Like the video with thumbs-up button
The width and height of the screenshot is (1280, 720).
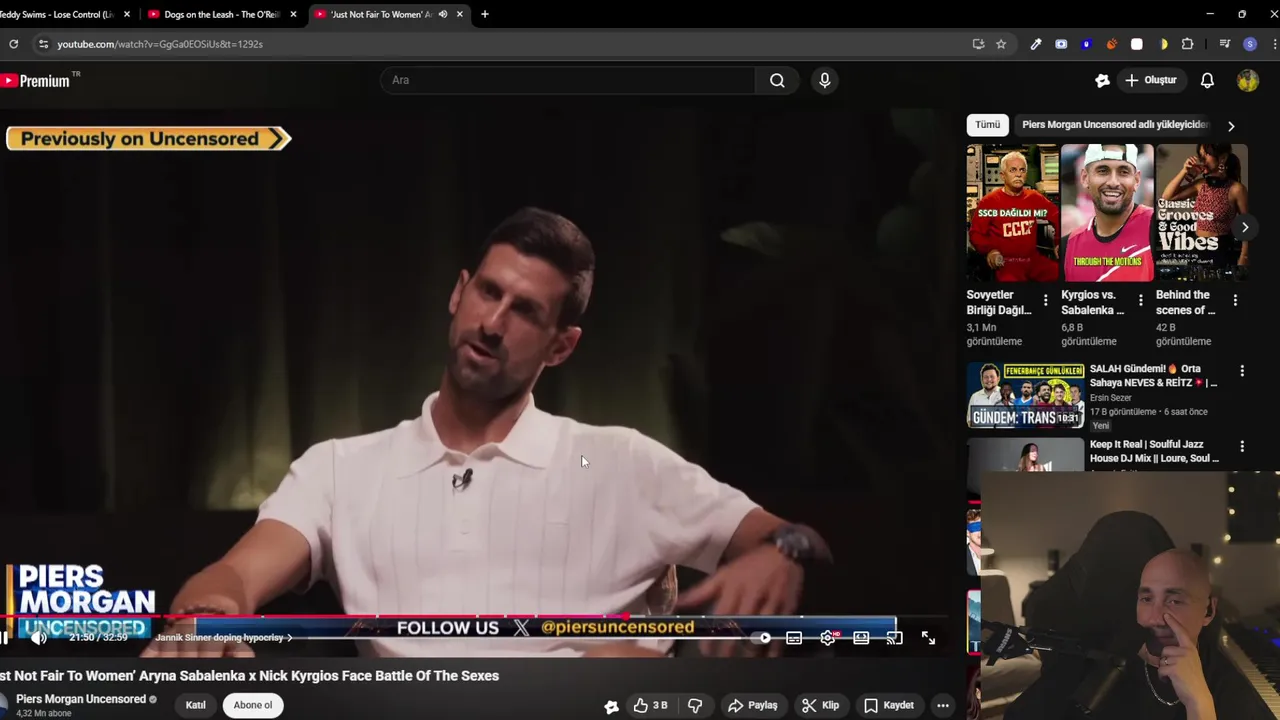point(650,705)
